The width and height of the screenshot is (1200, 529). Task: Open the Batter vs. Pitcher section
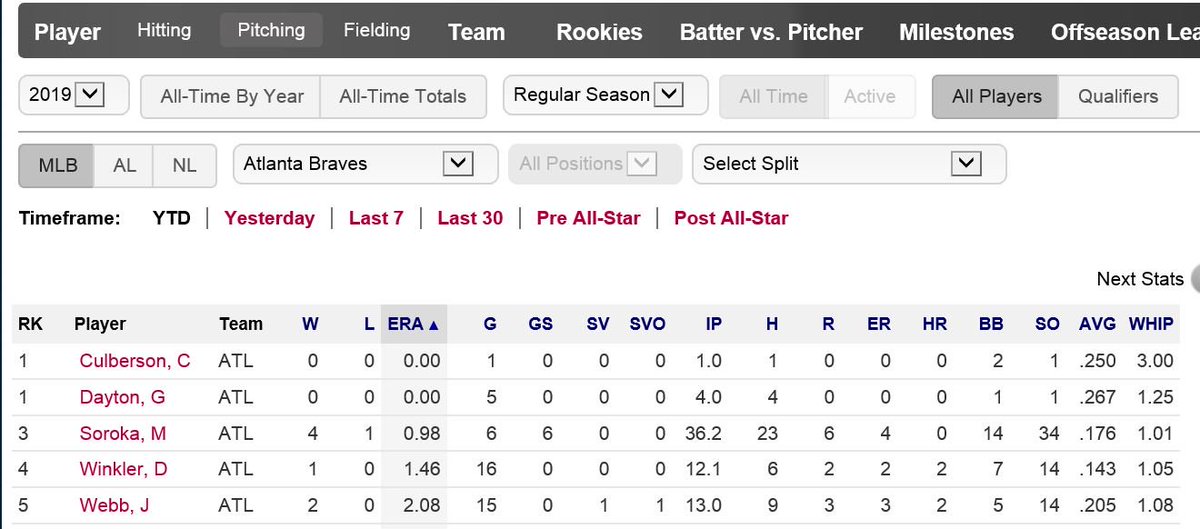tap(771, 32)
